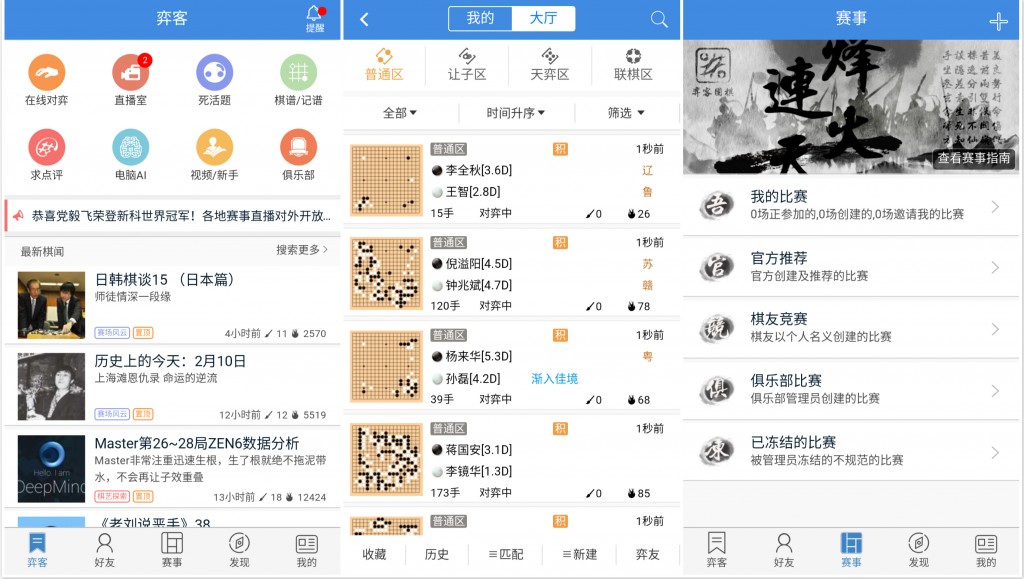The height and width of the screenshot is (579, 1024).
Task: Open 棋谱/记谱 game records icon
Action: tap(298, 72)
